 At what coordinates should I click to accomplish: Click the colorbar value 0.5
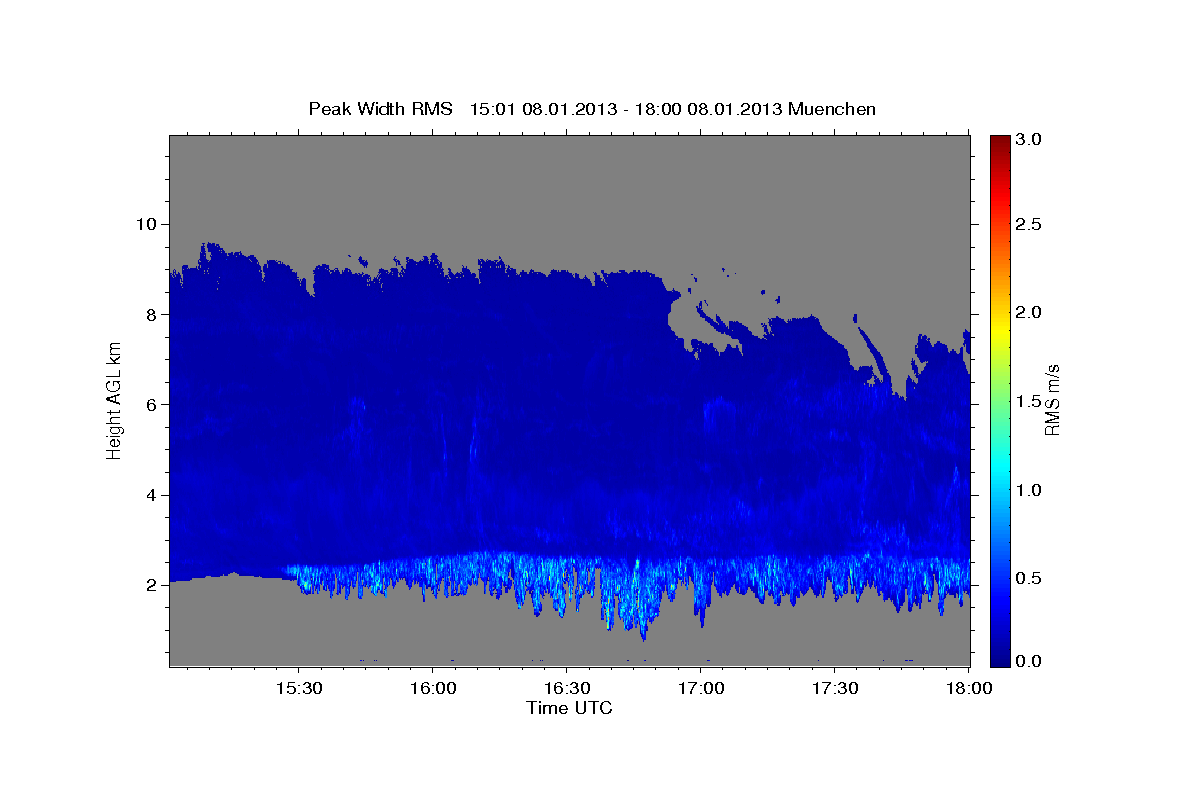1030,578
